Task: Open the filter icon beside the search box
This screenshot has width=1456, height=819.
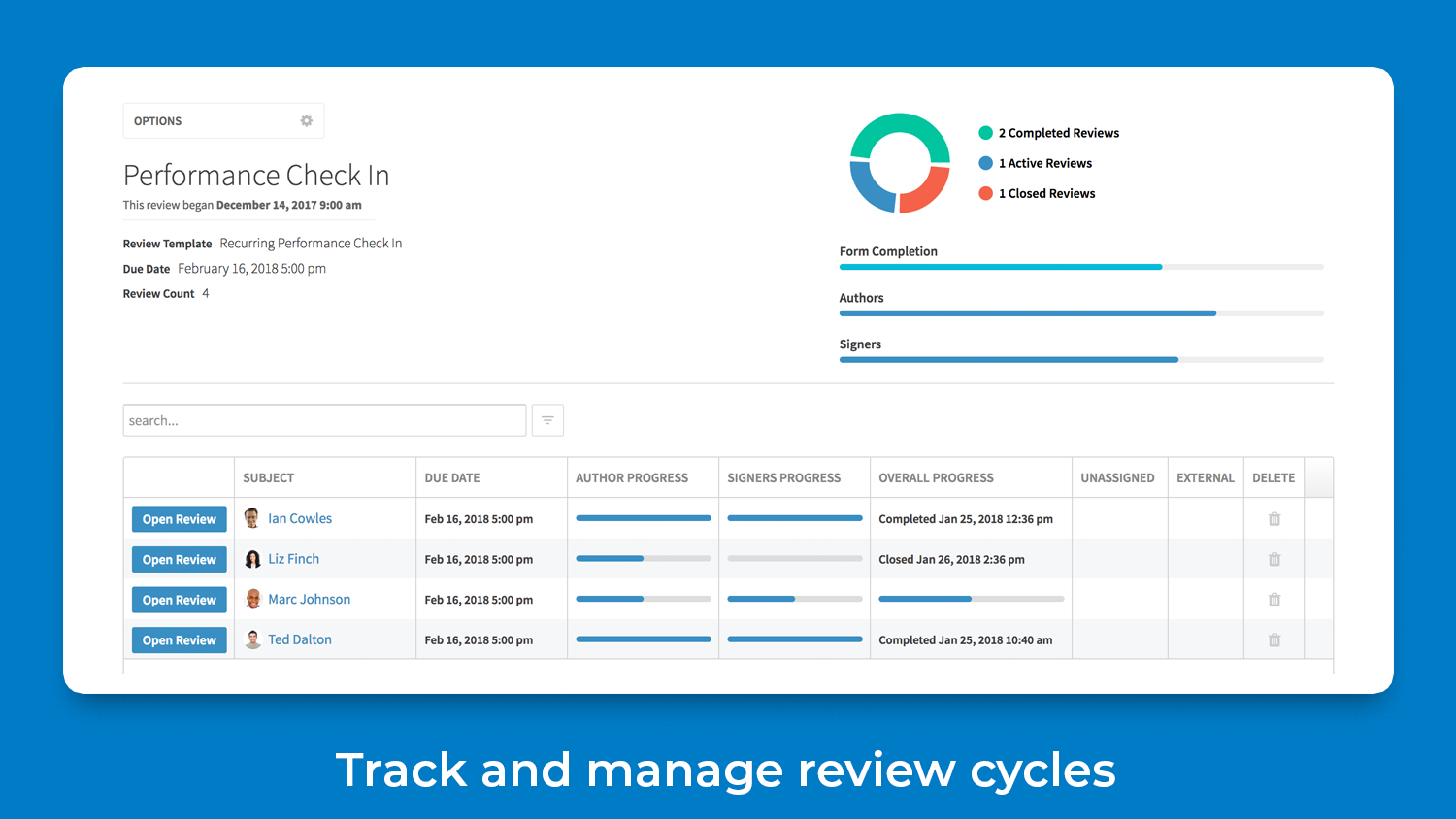Action: click(x=547, y=419)
